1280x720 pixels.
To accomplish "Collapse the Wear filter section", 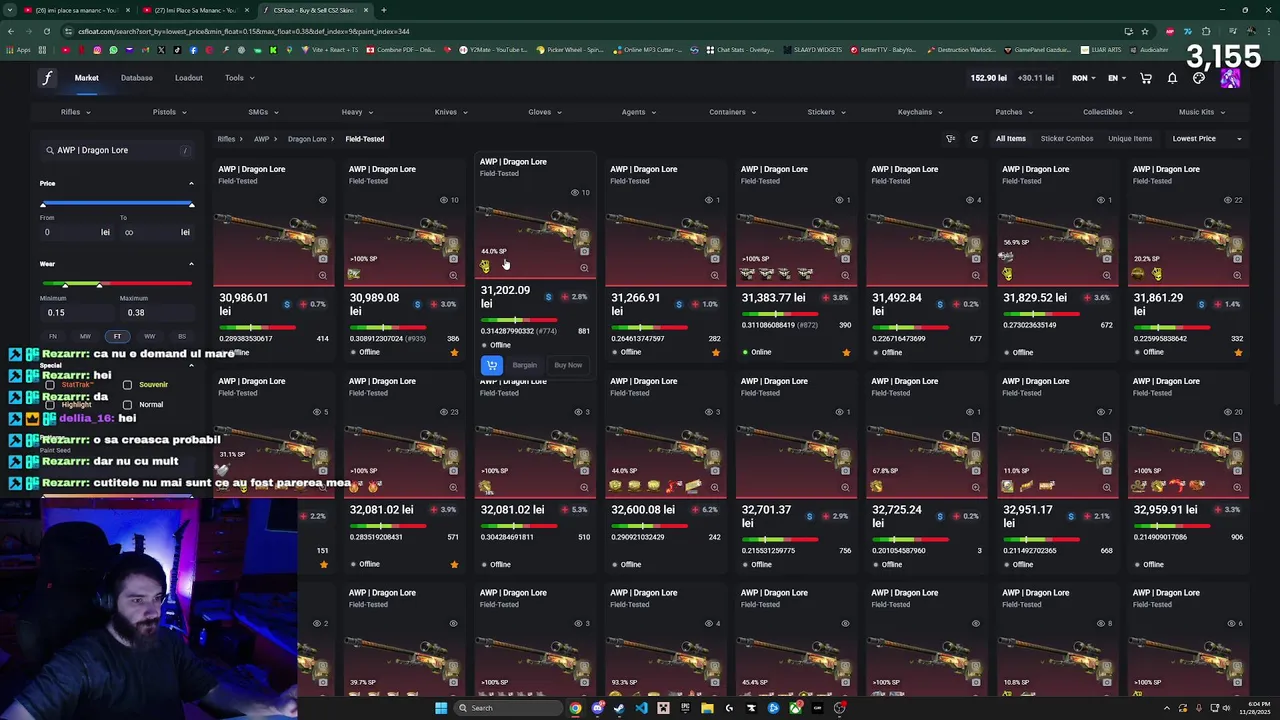I will click(191, 264).
